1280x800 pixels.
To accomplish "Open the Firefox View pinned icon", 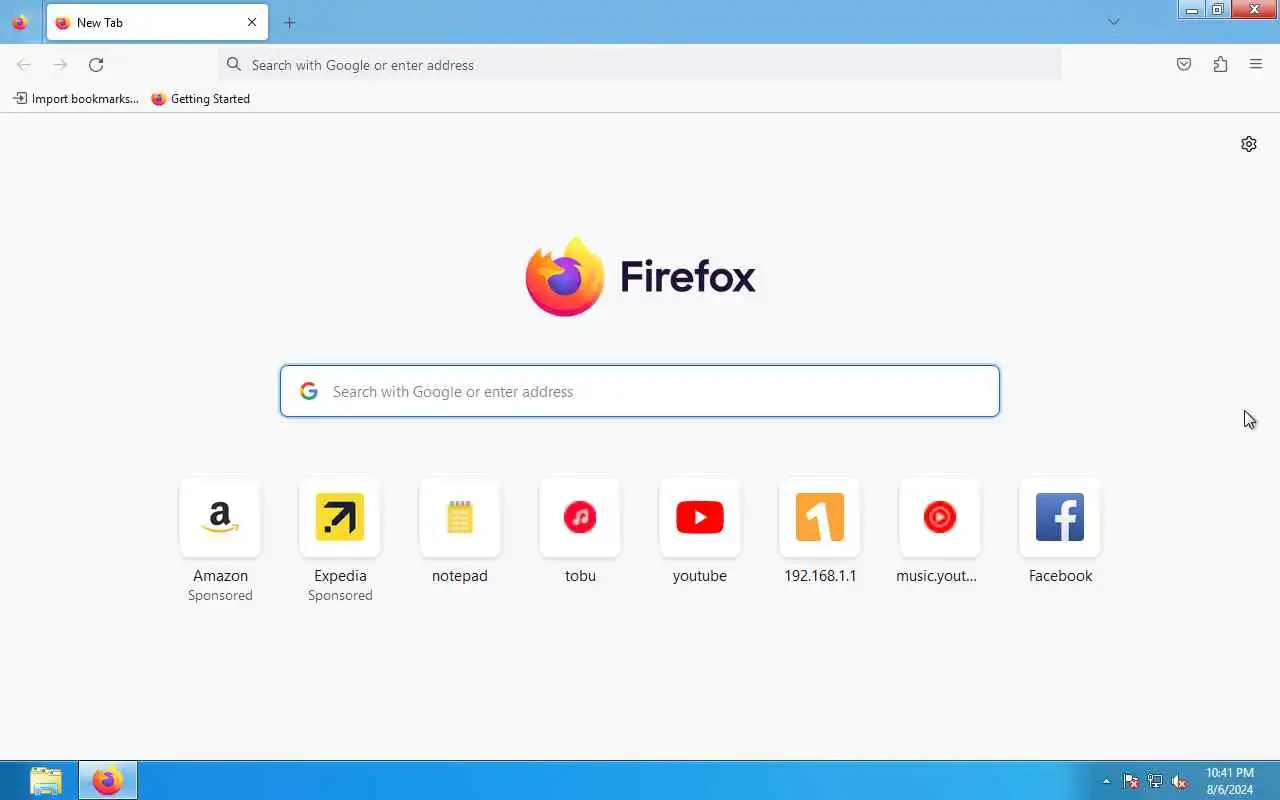I will click(x=20, y=22).
